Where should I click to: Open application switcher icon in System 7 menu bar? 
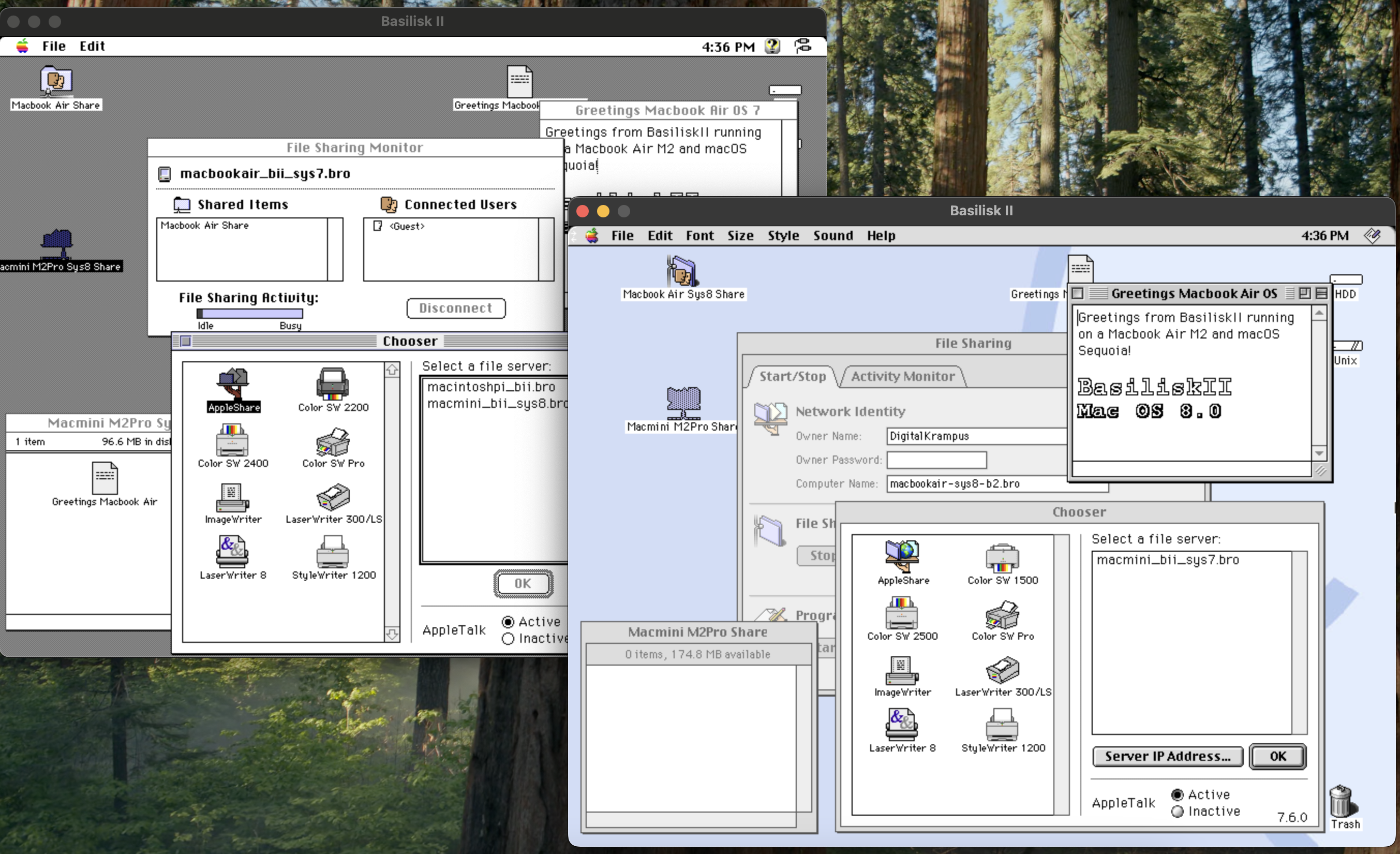pos(803,46)
